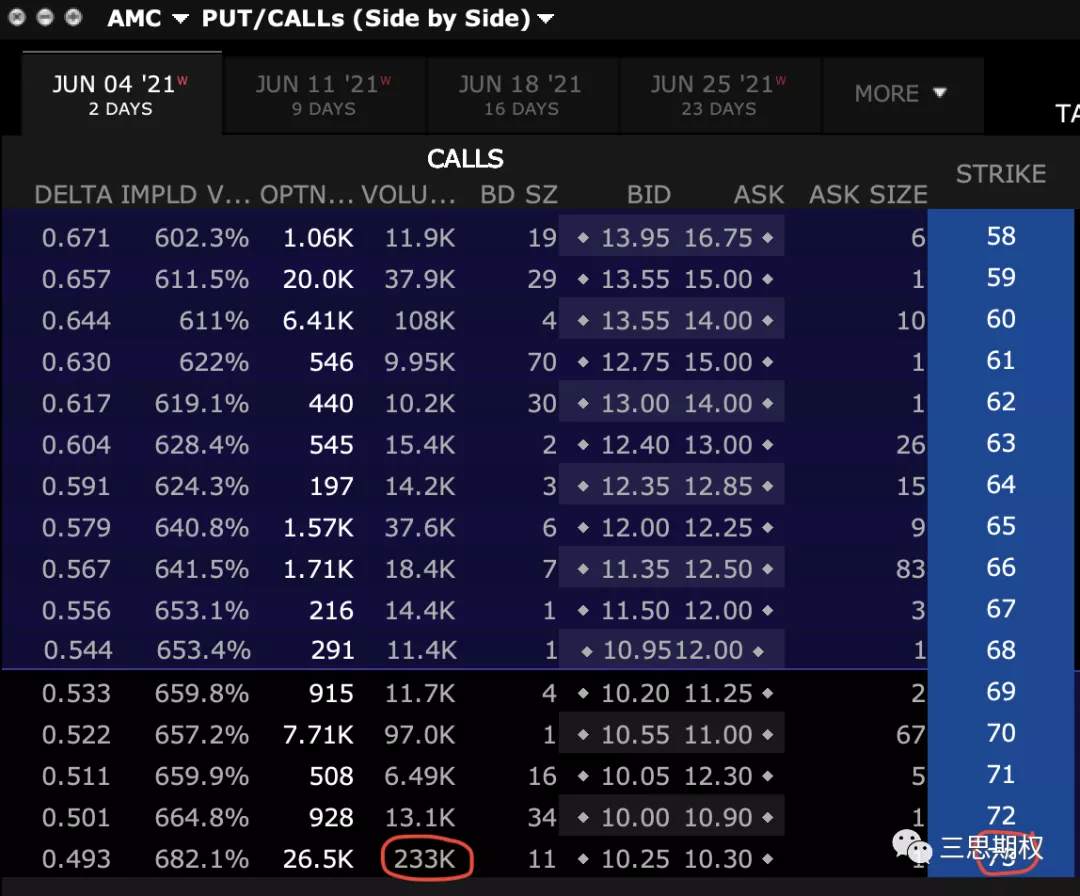This screenshot has width=1080, height=896.
Task: Click the 233K volume cell
Action: 424,859
